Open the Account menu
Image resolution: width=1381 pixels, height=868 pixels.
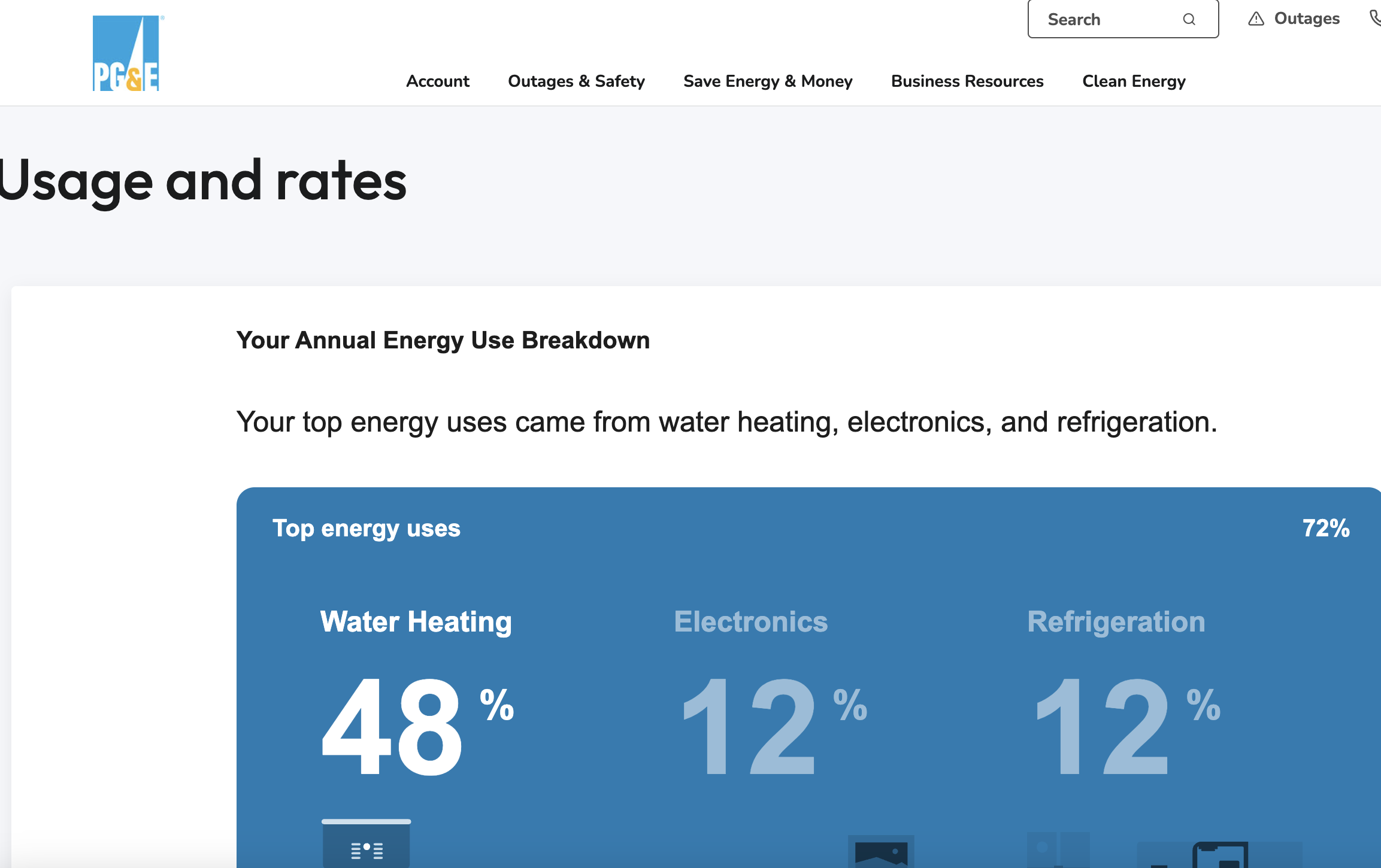tap(437, 81)
